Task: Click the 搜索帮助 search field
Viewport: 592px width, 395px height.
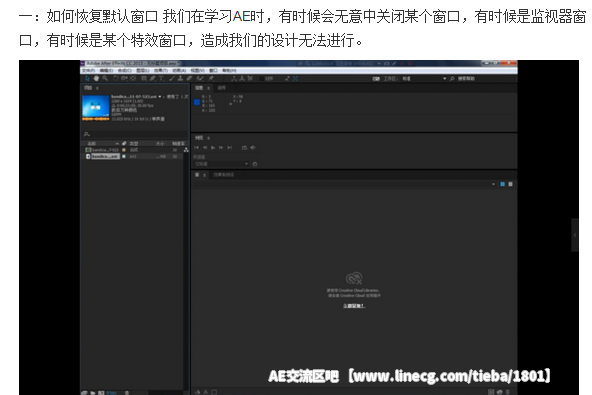Action: (467, 79)
